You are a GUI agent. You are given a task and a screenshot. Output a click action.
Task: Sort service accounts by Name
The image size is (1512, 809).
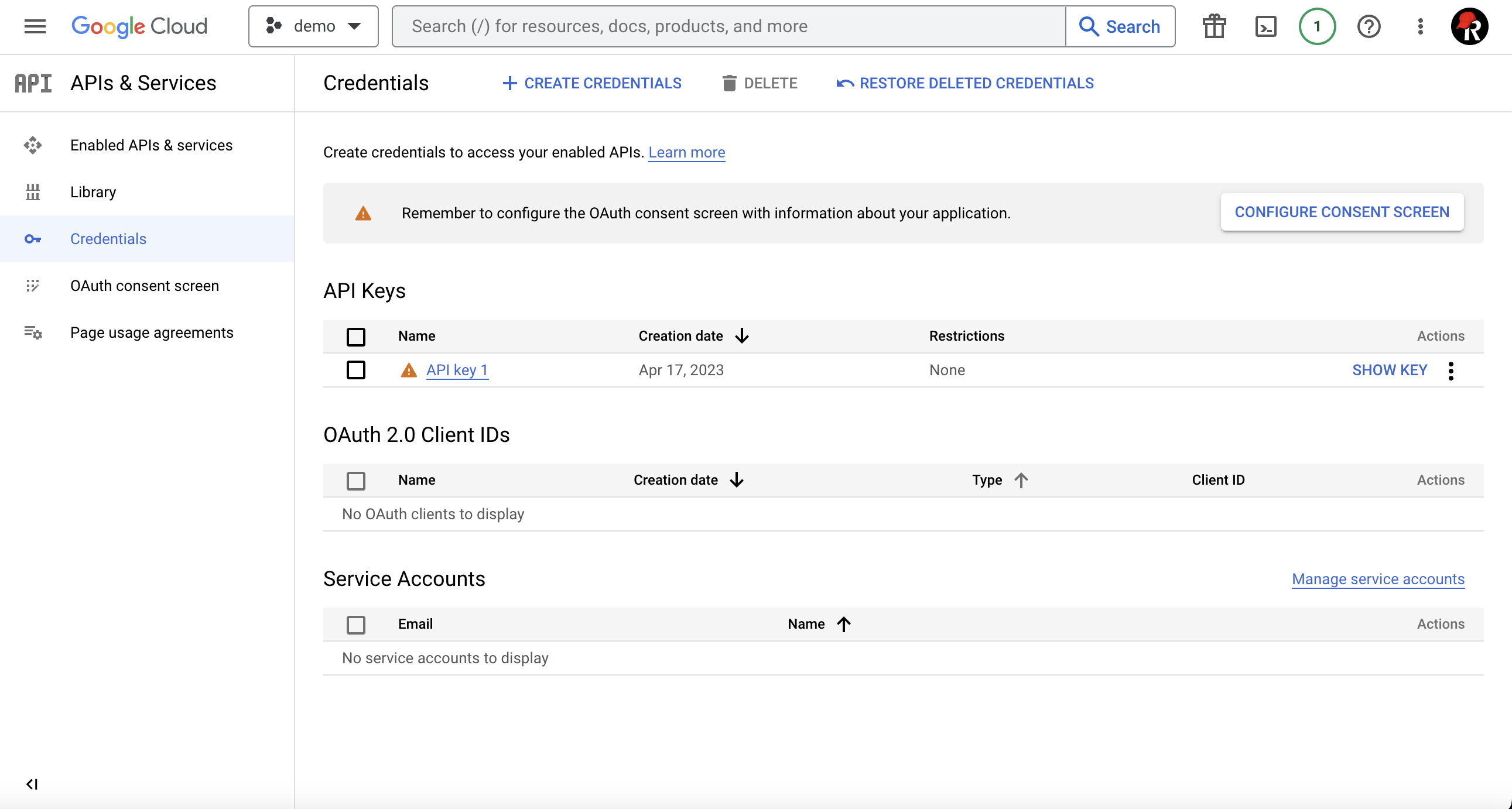point(819,624)
